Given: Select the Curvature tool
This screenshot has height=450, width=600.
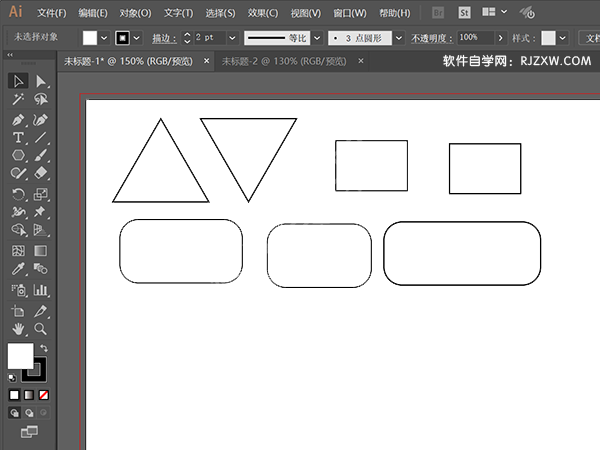Looking at the screenshot, I should [x=40, y=120].
